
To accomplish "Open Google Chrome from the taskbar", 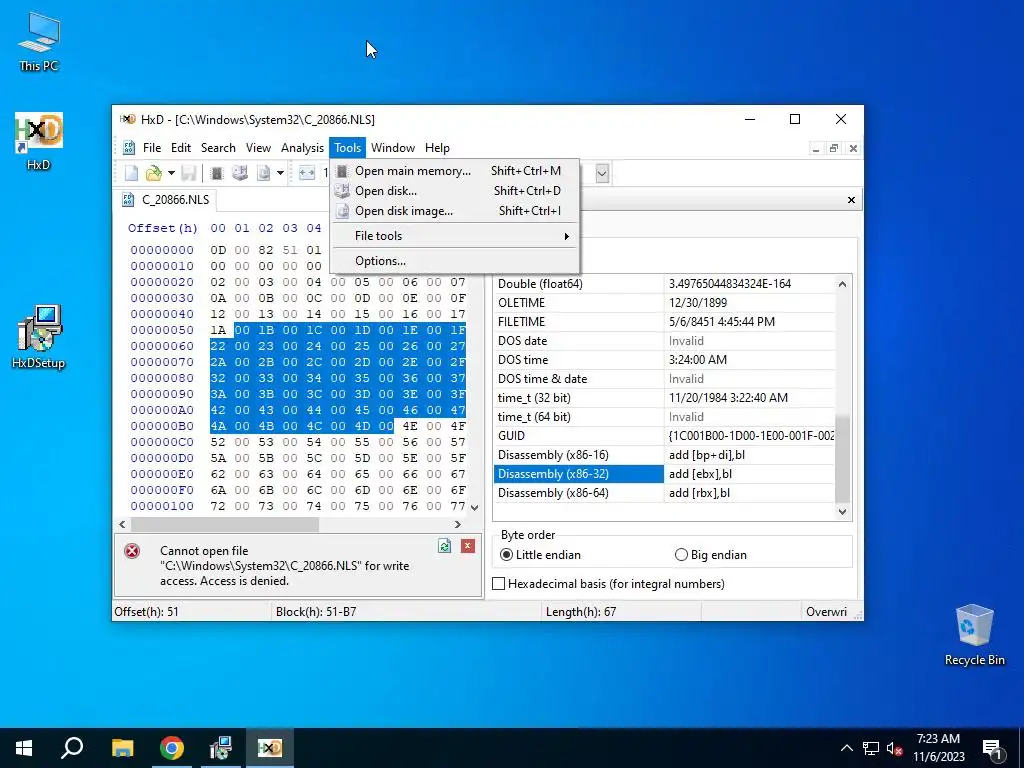I will (x=172, y=748).
